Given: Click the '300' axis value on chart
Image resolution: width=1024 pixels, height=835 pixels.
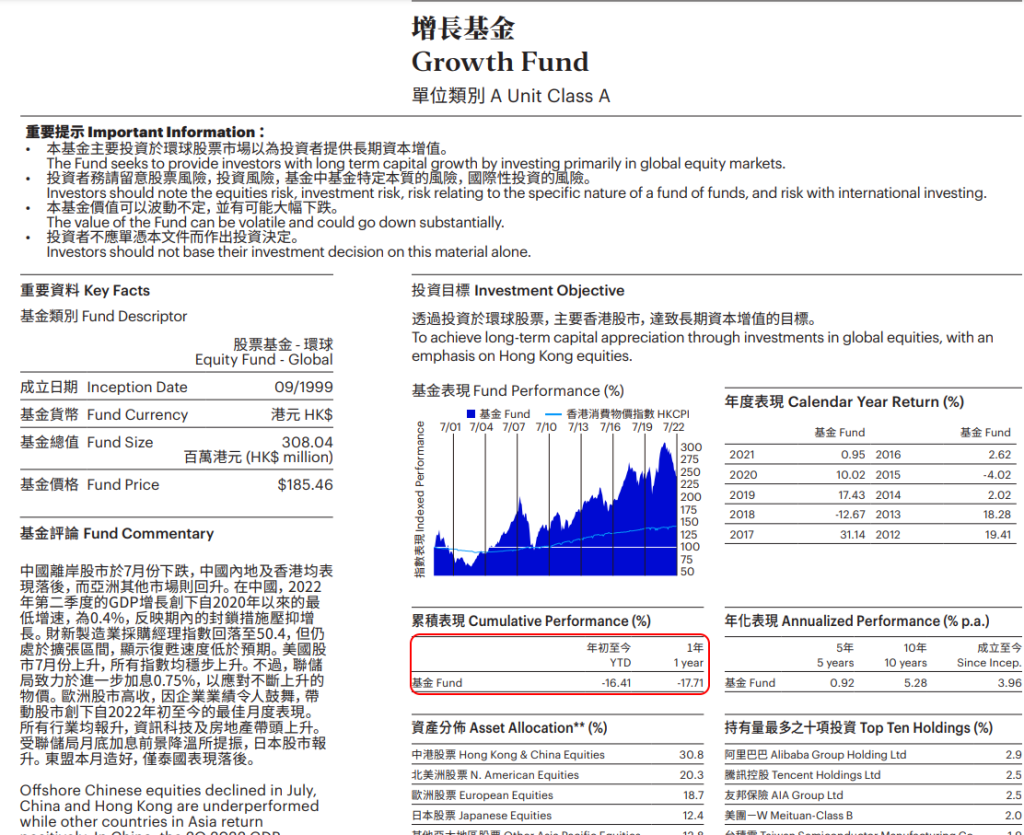Looking at the screenshot, I should 691,447.
